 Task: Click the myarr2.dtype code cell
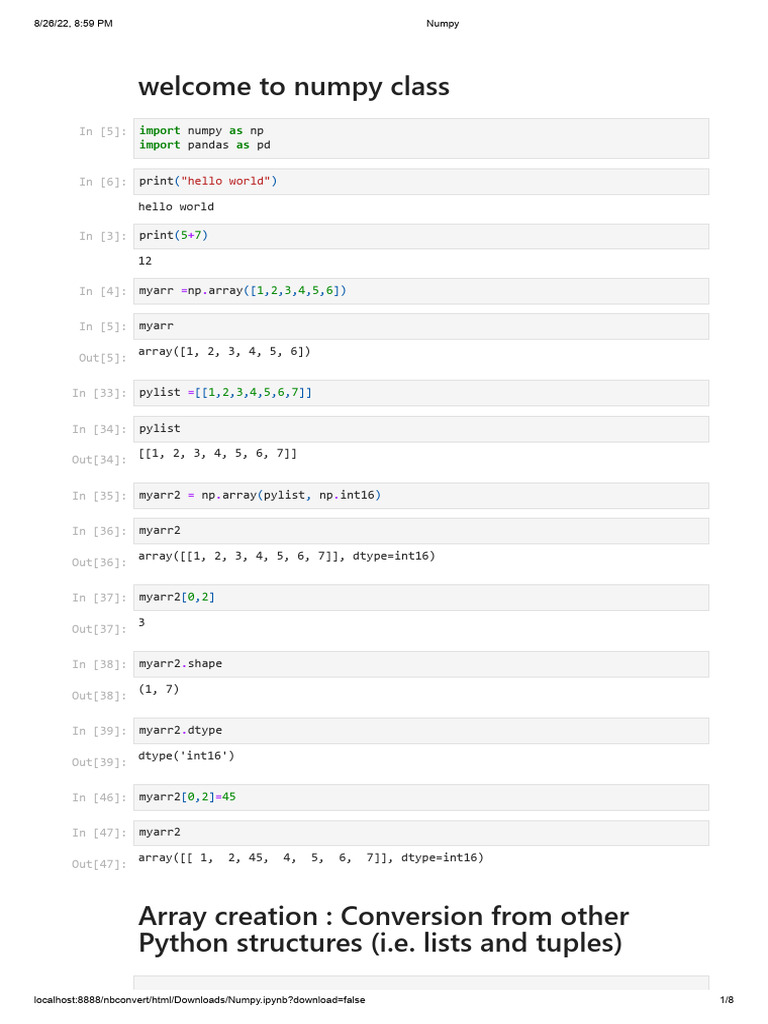pyautogui.click(x=421, y=731)
